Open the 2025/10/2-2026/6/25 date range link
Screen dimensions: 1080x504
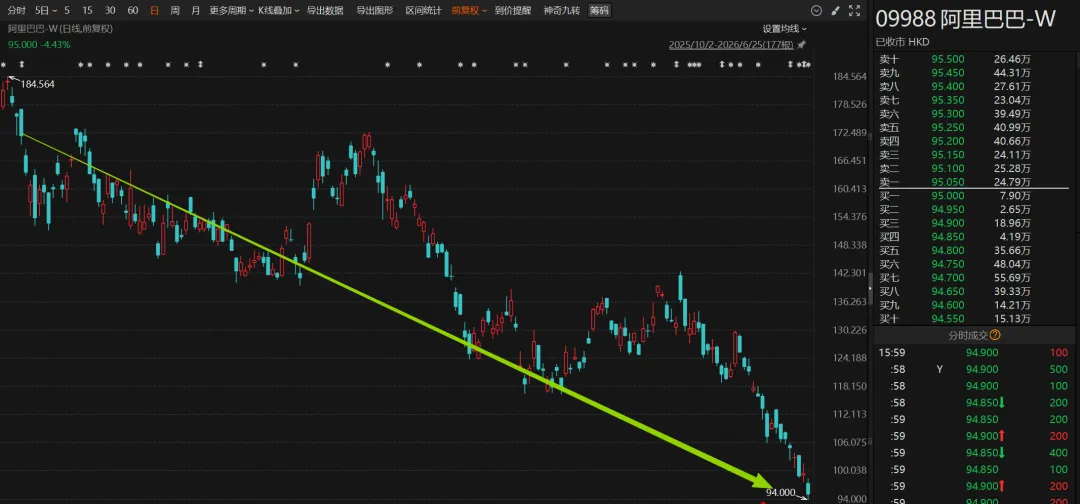(x=731, y=45)
